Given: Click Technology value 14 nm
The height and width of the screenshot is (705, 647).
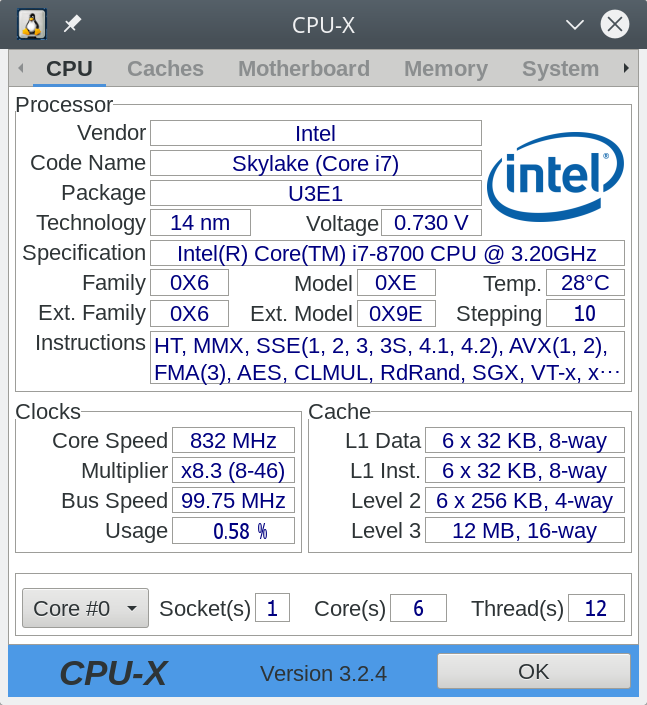Looking at the screenshot, I should (200, 223).
